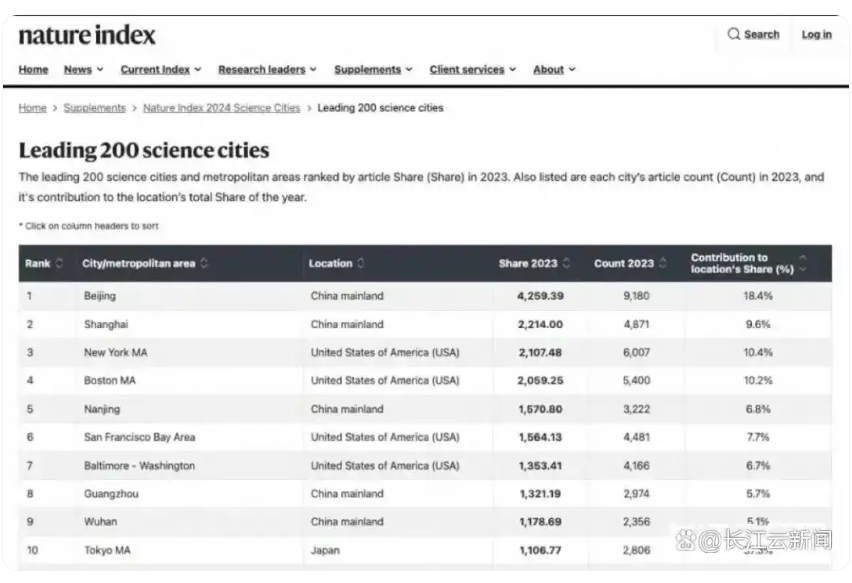Open Supplements breadcrumb link

94,108
